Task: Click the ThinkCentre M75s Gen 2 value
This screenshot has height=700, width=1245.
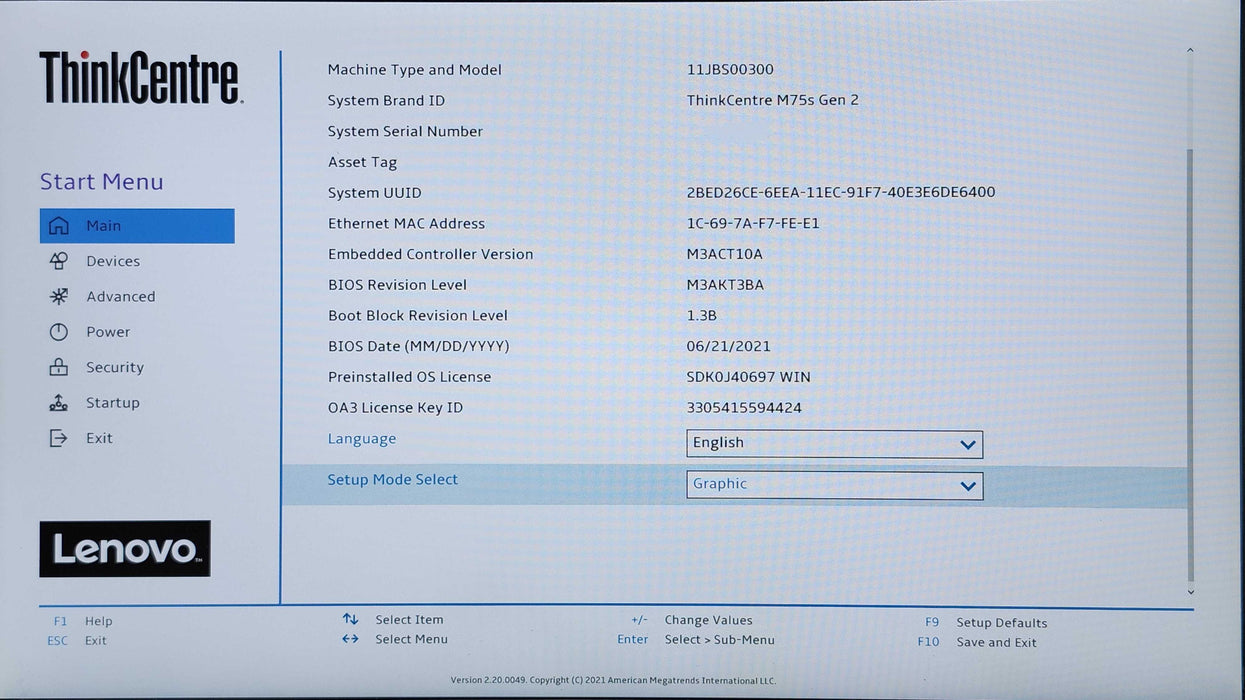Action: tap(773, 100)
